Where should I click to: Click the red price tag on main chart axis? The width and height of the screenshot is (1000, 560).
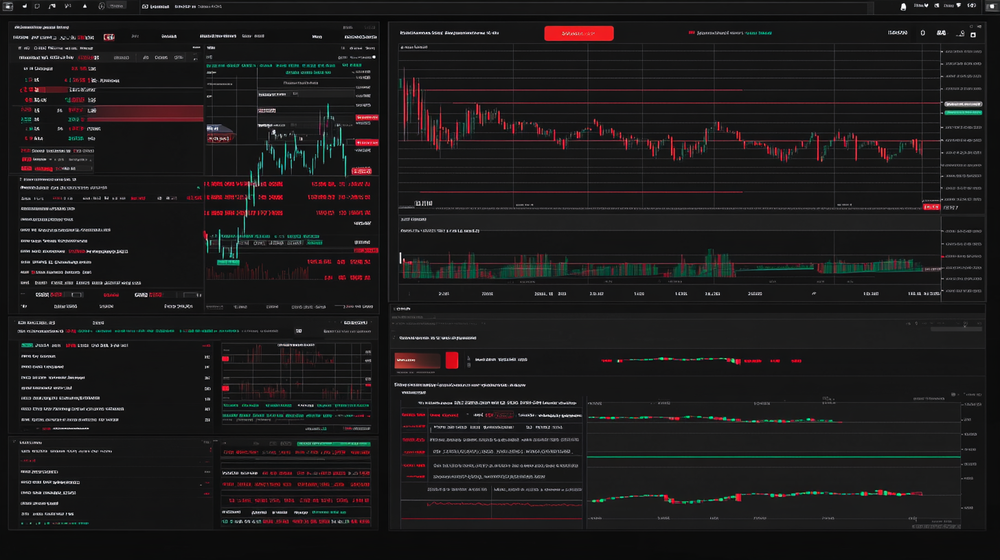pyautogui.click(x=932, y=209)
